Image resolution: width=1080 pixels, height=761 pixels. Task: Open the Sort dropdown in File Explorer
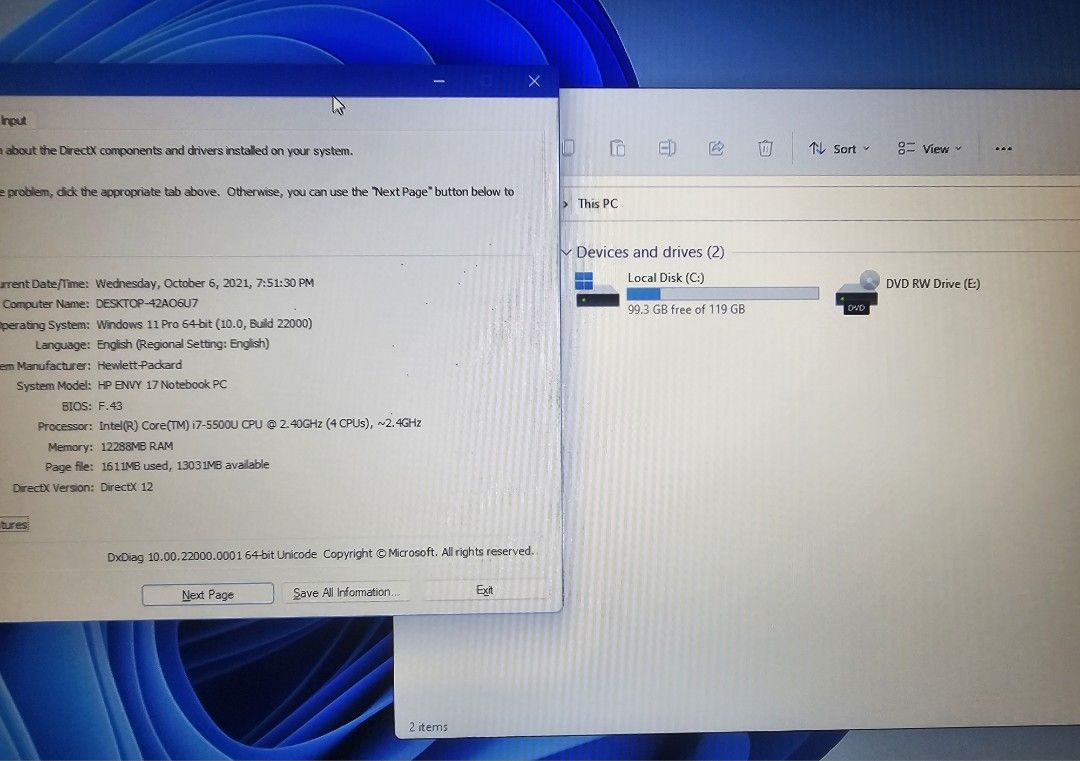tap(839, 149)
